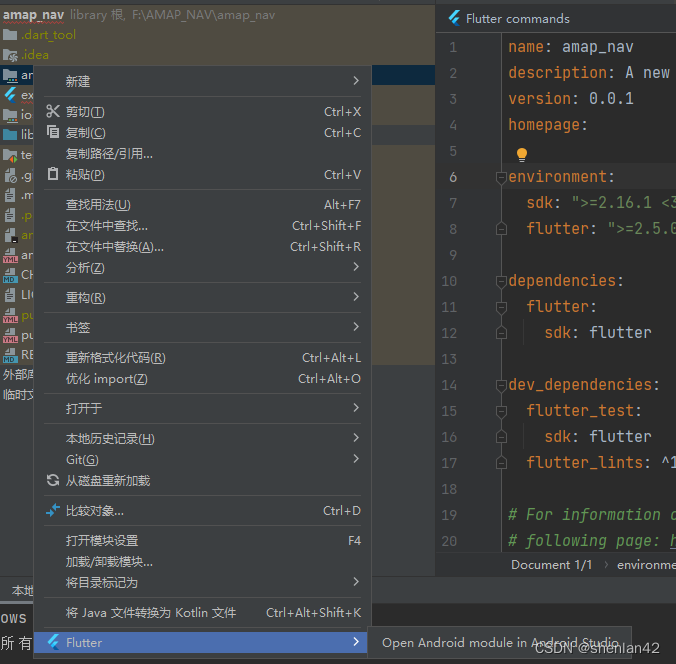Click the Flutter commands banner link

[x=517, y=19]
